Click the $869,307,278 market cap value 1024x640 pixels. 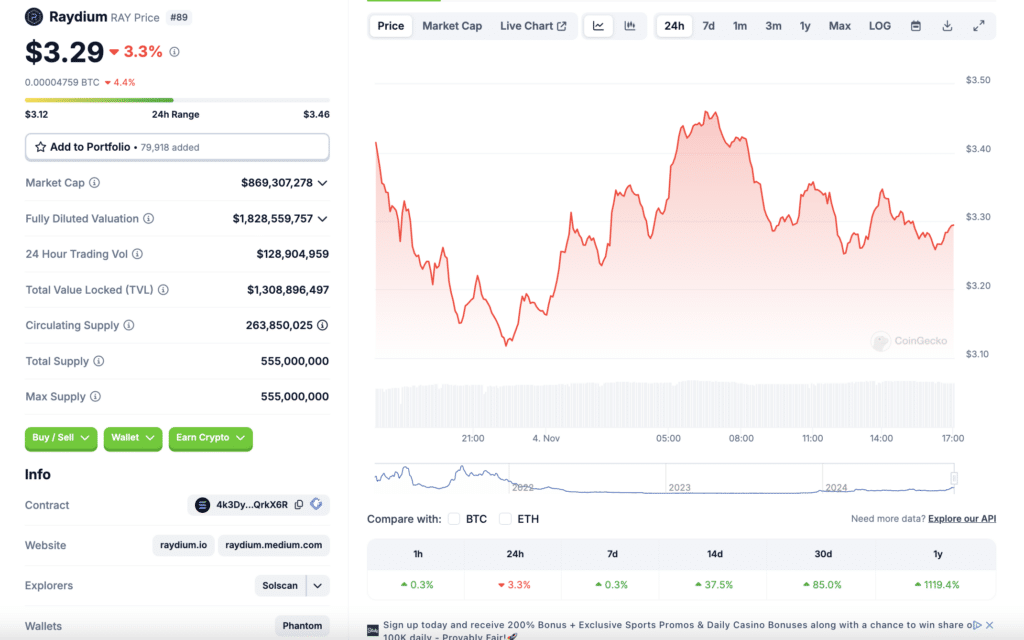click(x=277, y=183)
